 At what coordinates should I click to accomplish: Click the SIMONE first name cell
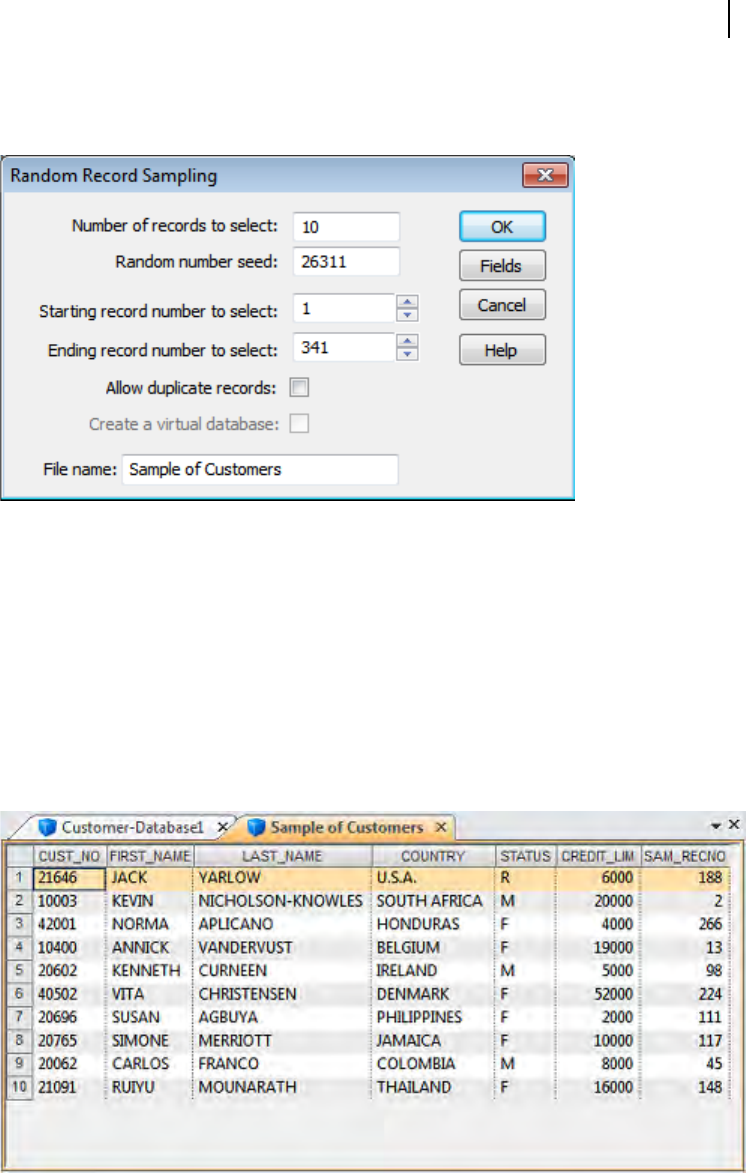(150, 1041)
